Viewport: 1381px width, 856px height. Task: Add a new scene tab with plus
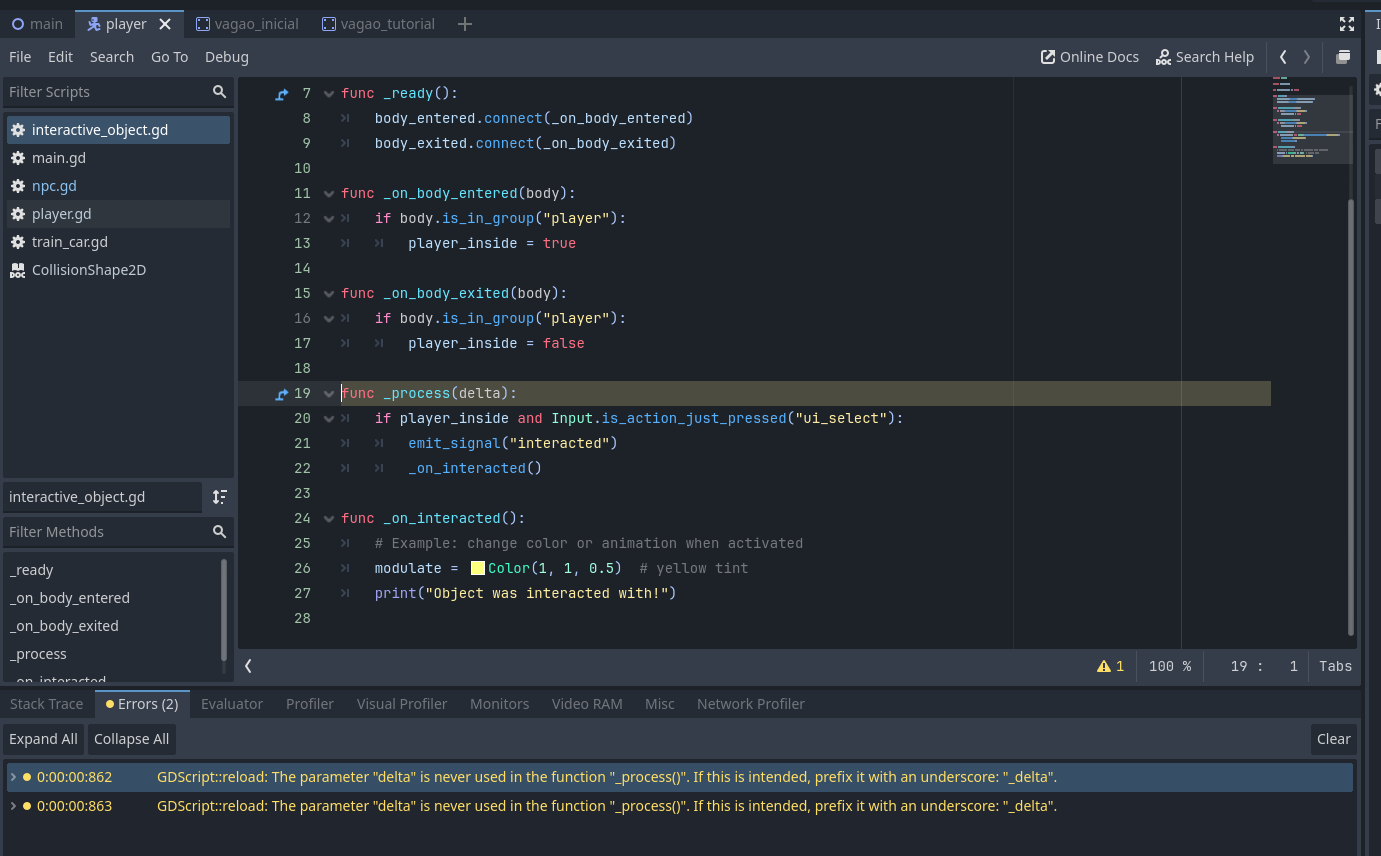coord(464,24)
